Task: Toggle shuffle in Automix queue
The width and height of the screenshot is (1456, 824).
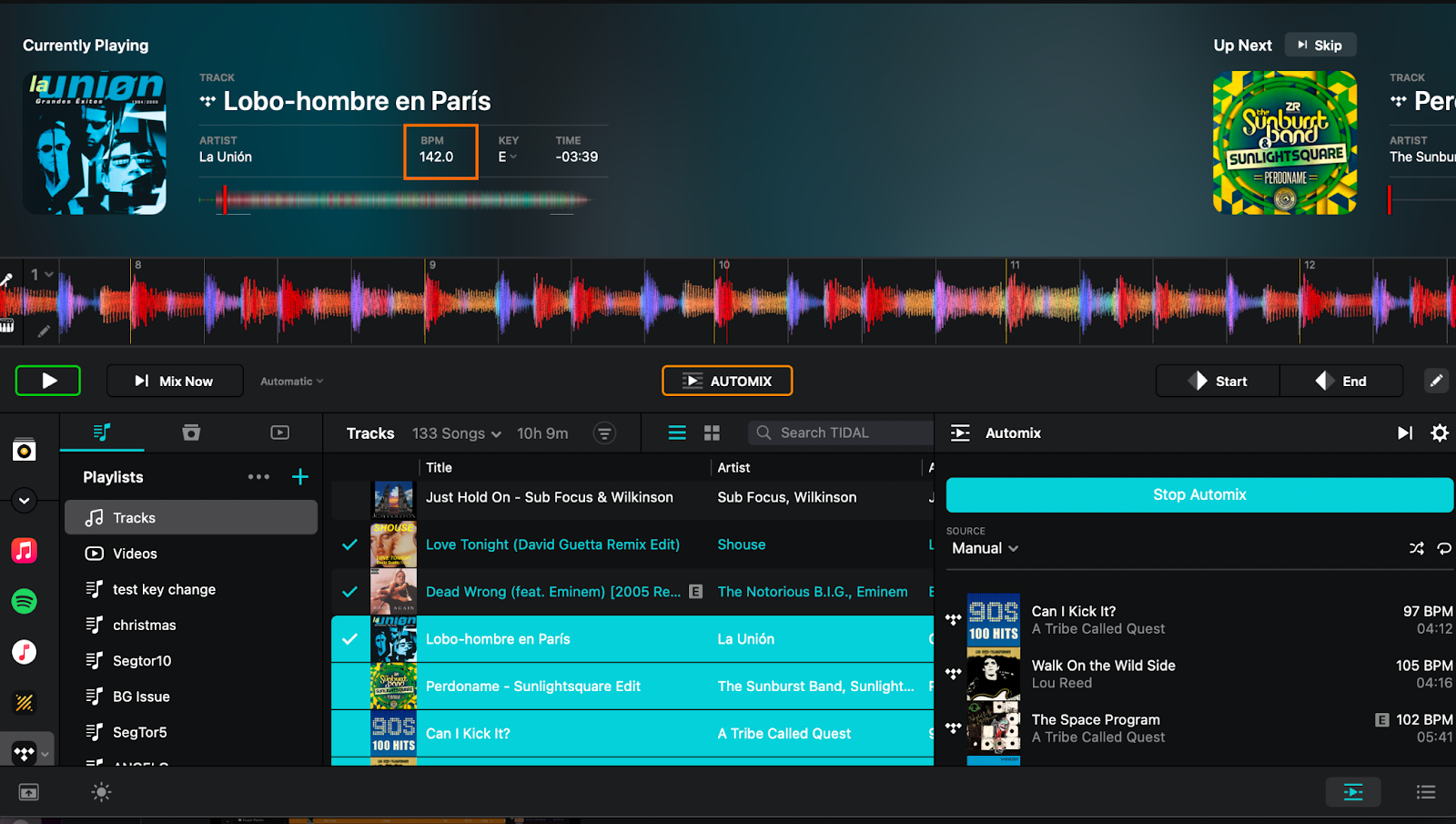Action: point(1416,548)
